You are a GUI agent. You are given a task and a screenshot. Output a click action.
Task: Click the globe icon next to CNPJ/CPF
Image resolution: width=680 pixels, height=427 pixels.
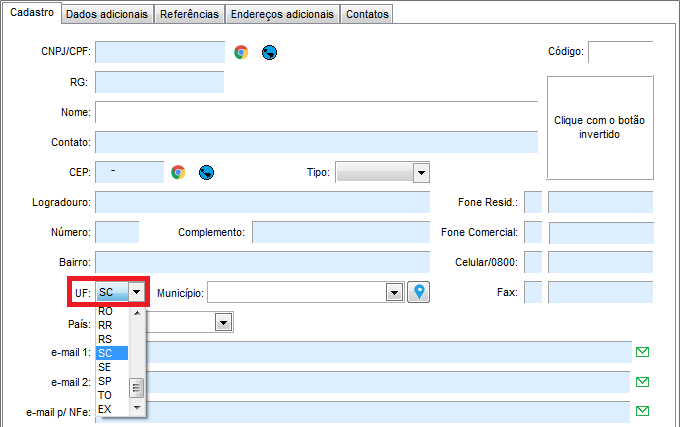coord(268,52)
